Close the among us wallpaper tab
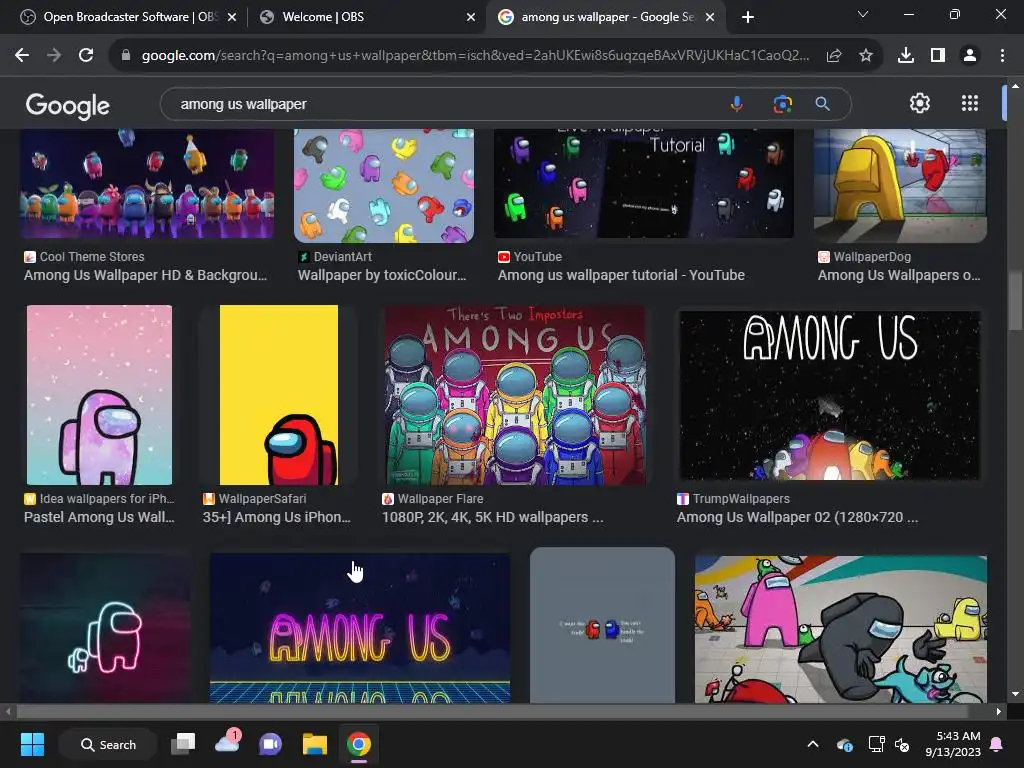 [x=710, y=17]
